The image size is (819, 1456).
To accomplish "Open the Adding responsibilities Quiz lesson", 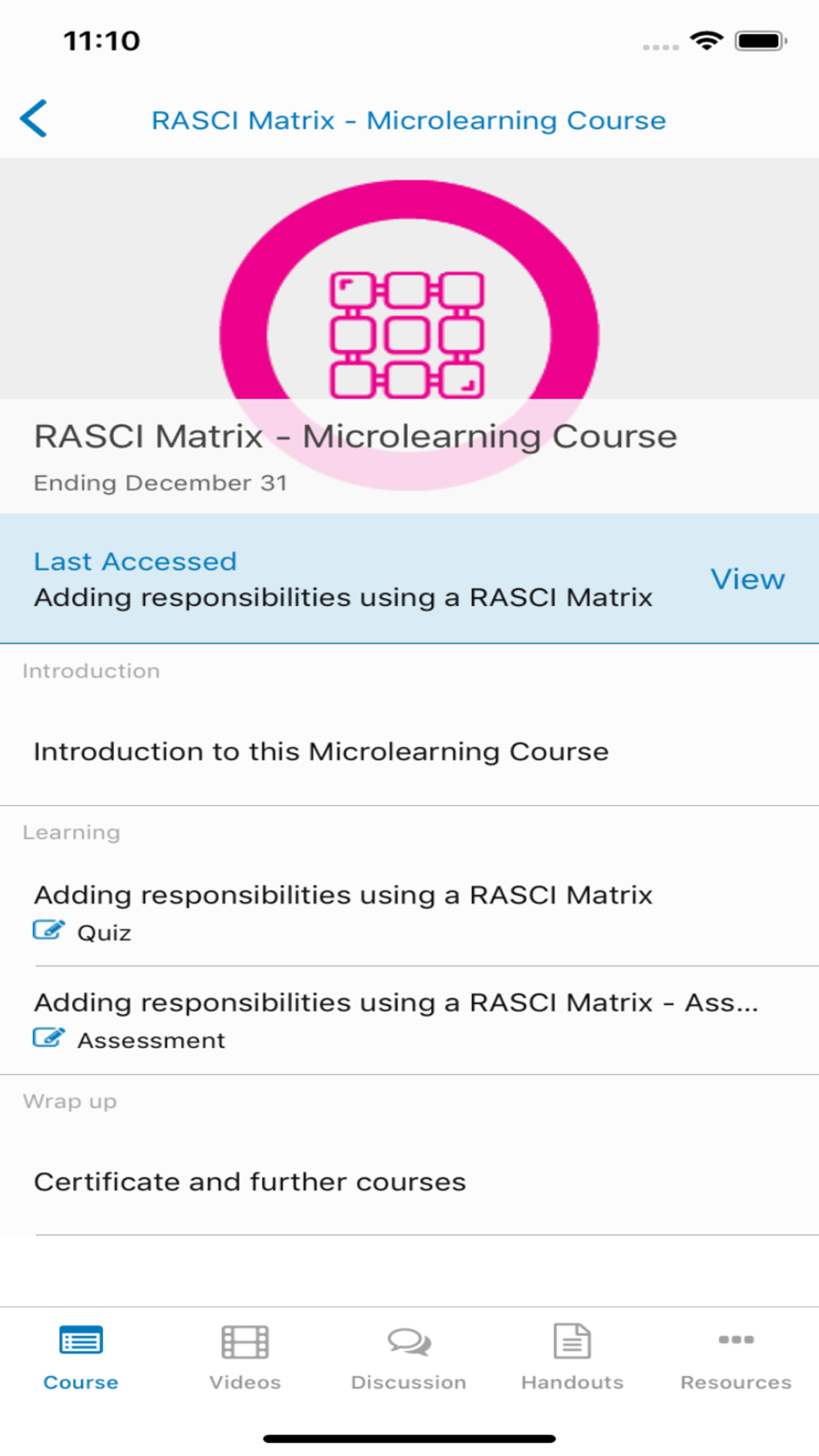I will (343, 895).
